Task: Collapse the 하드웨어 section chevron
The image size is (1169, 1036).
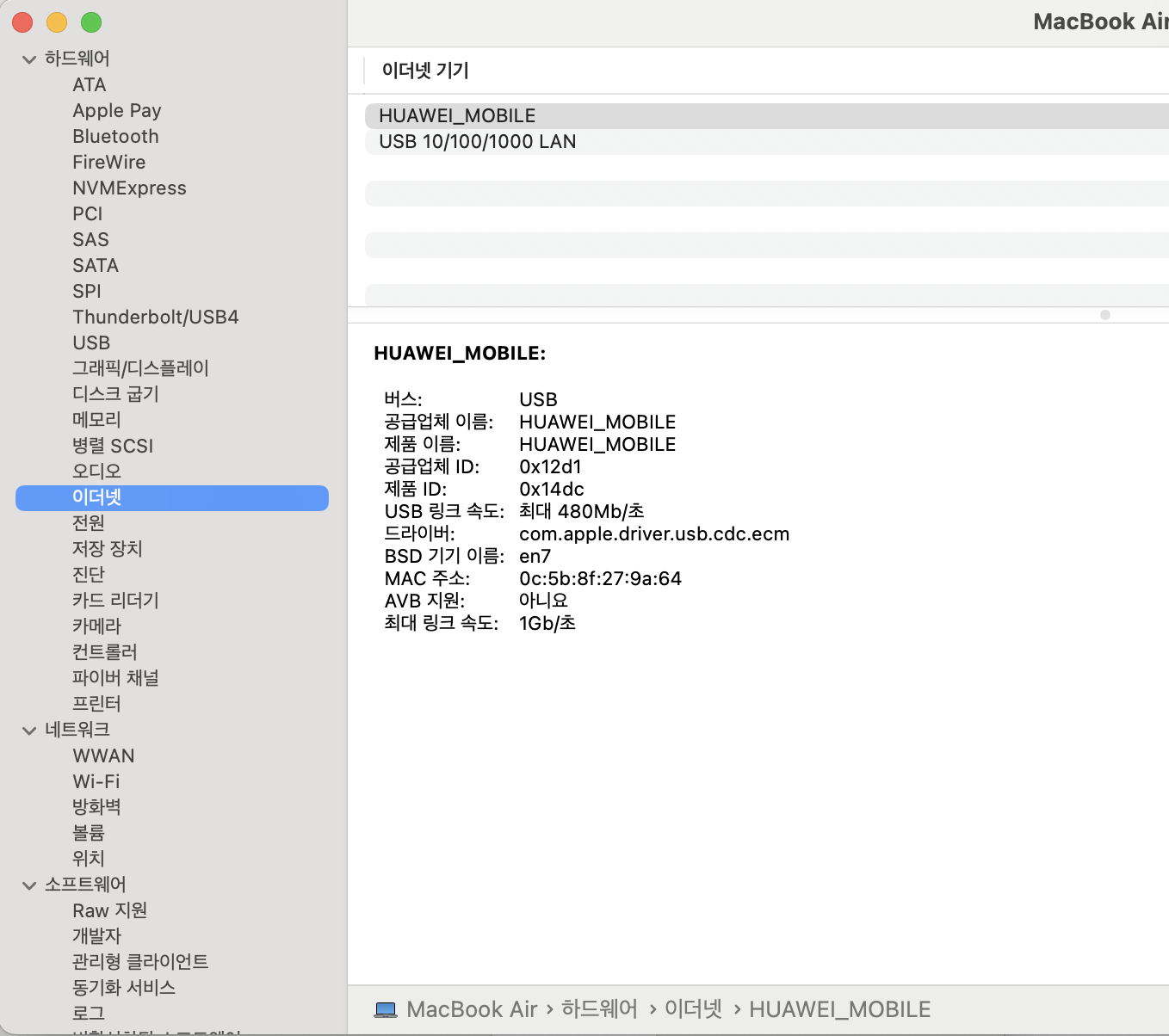Action: (x=29, y=59)
